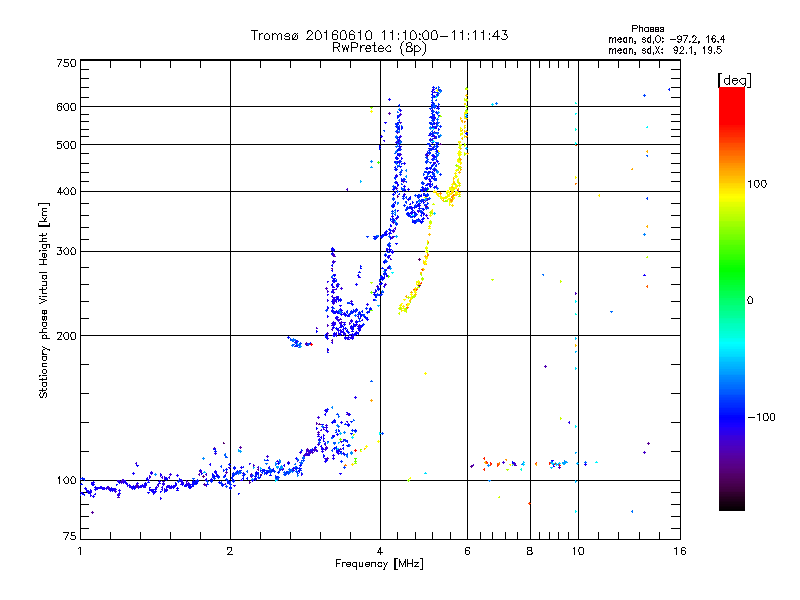Click y-axis tick label '400'

(x=67, y=192)
